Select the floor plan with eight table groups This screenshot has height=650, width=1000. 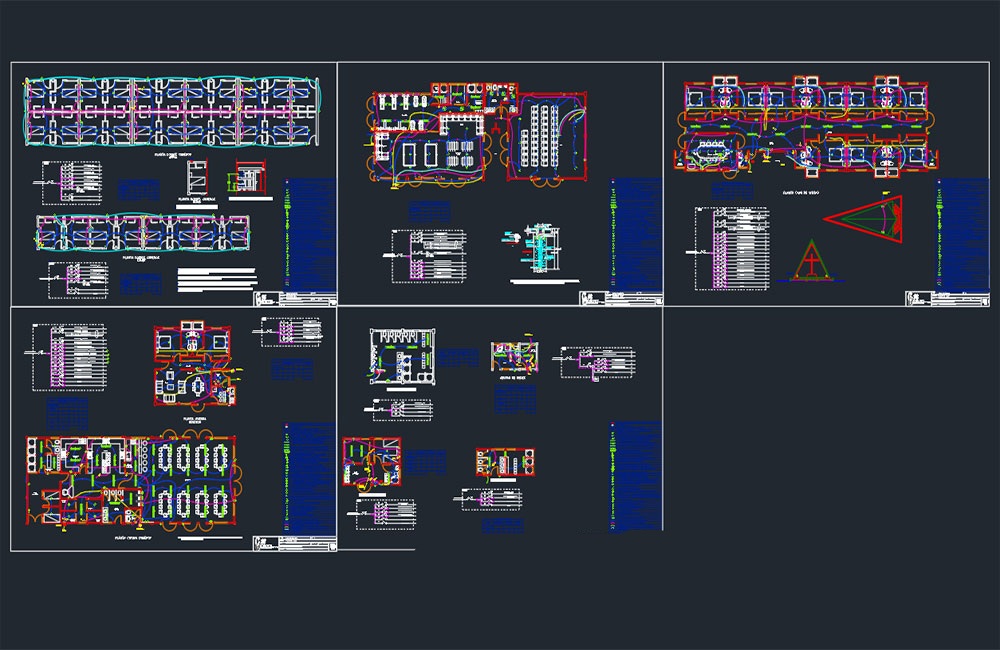click(133, 481)
